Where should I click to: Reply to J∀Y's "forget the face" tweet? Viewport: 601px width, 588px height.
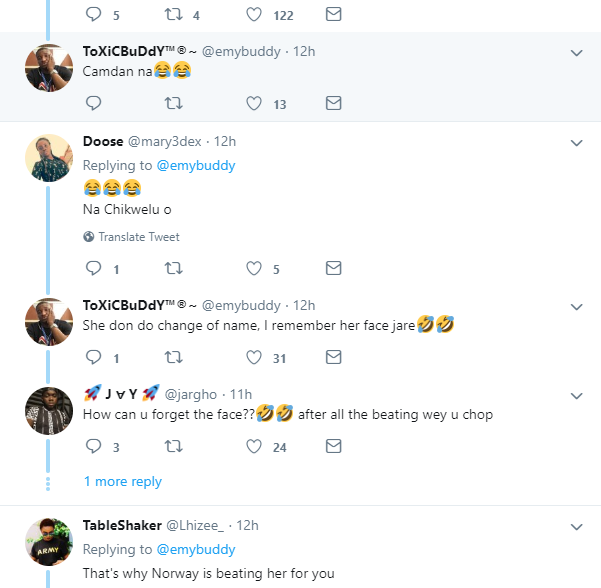[x=93, y=446]
